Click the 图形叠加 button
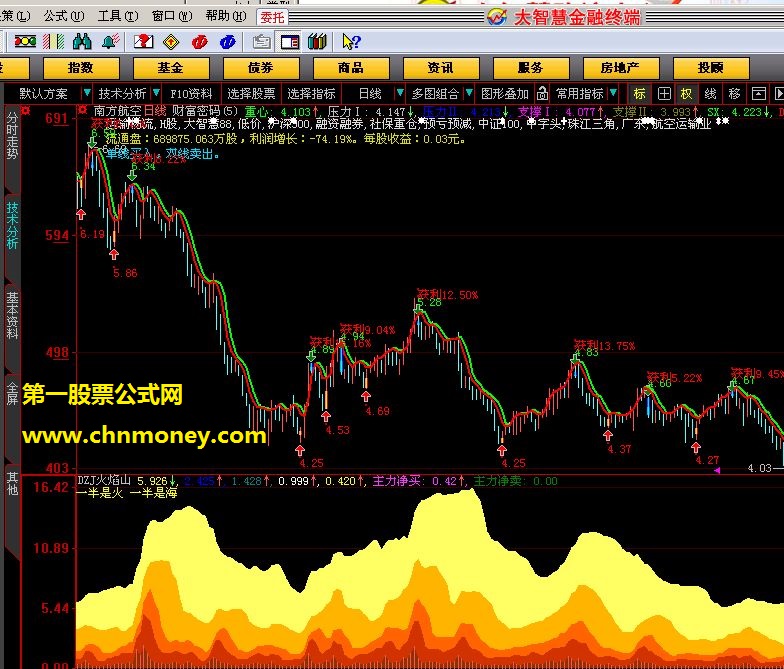 click(x=505, y=94)
